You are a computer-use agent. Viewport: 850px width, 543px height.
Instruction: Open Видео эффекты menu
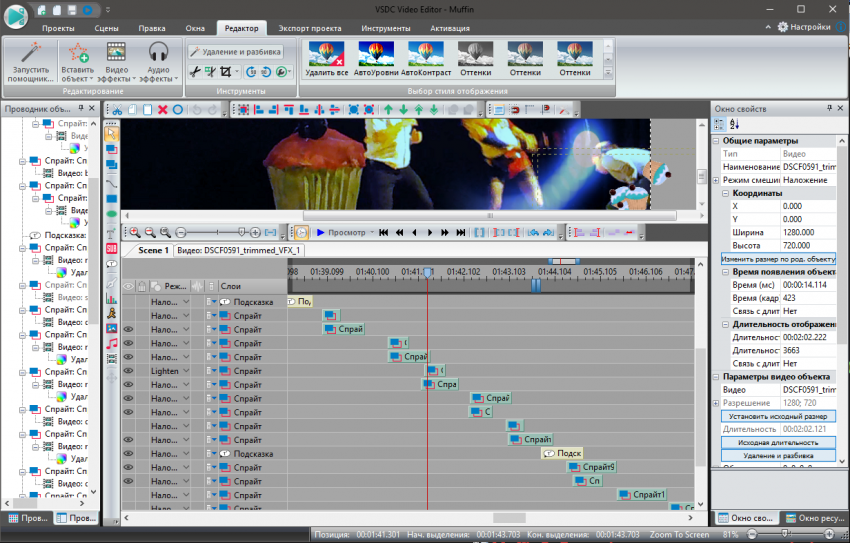click(117, 62)
